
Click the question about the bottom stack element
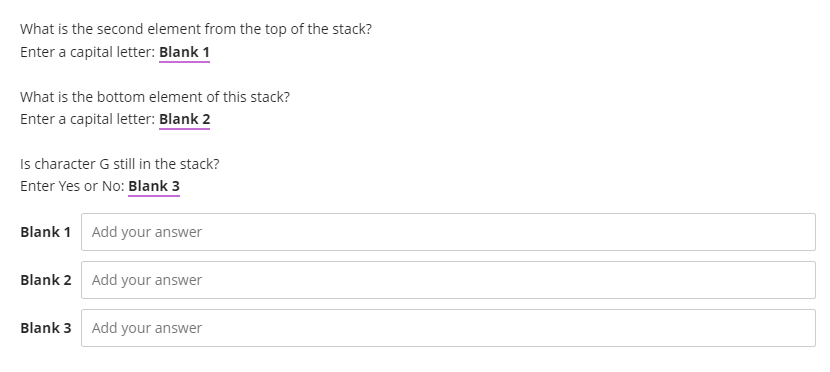tap(155, 97)
